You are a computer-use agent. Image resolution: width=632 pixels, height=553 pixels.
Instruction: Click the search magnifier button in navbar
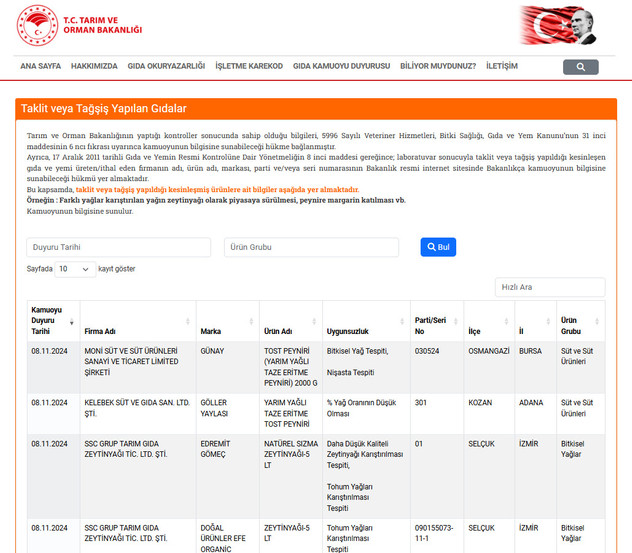click(x=580, y=67)
